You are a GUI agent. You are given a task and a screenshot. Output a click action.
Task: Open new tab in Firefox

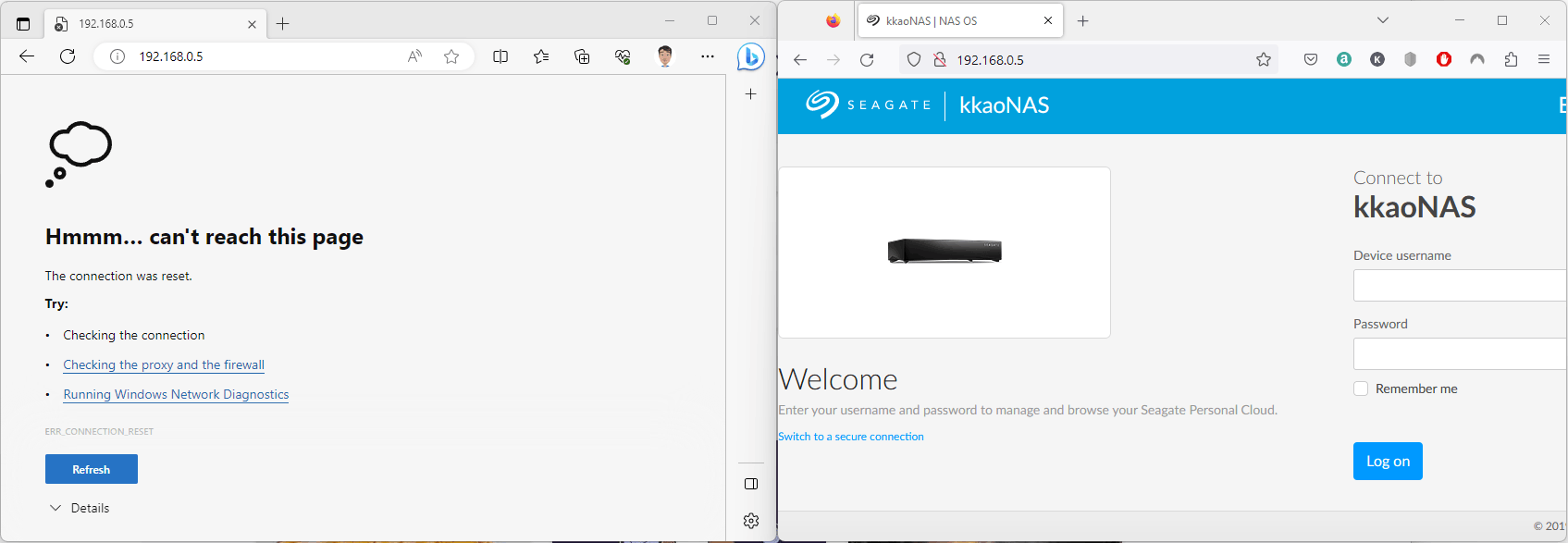click(1083, 20)
